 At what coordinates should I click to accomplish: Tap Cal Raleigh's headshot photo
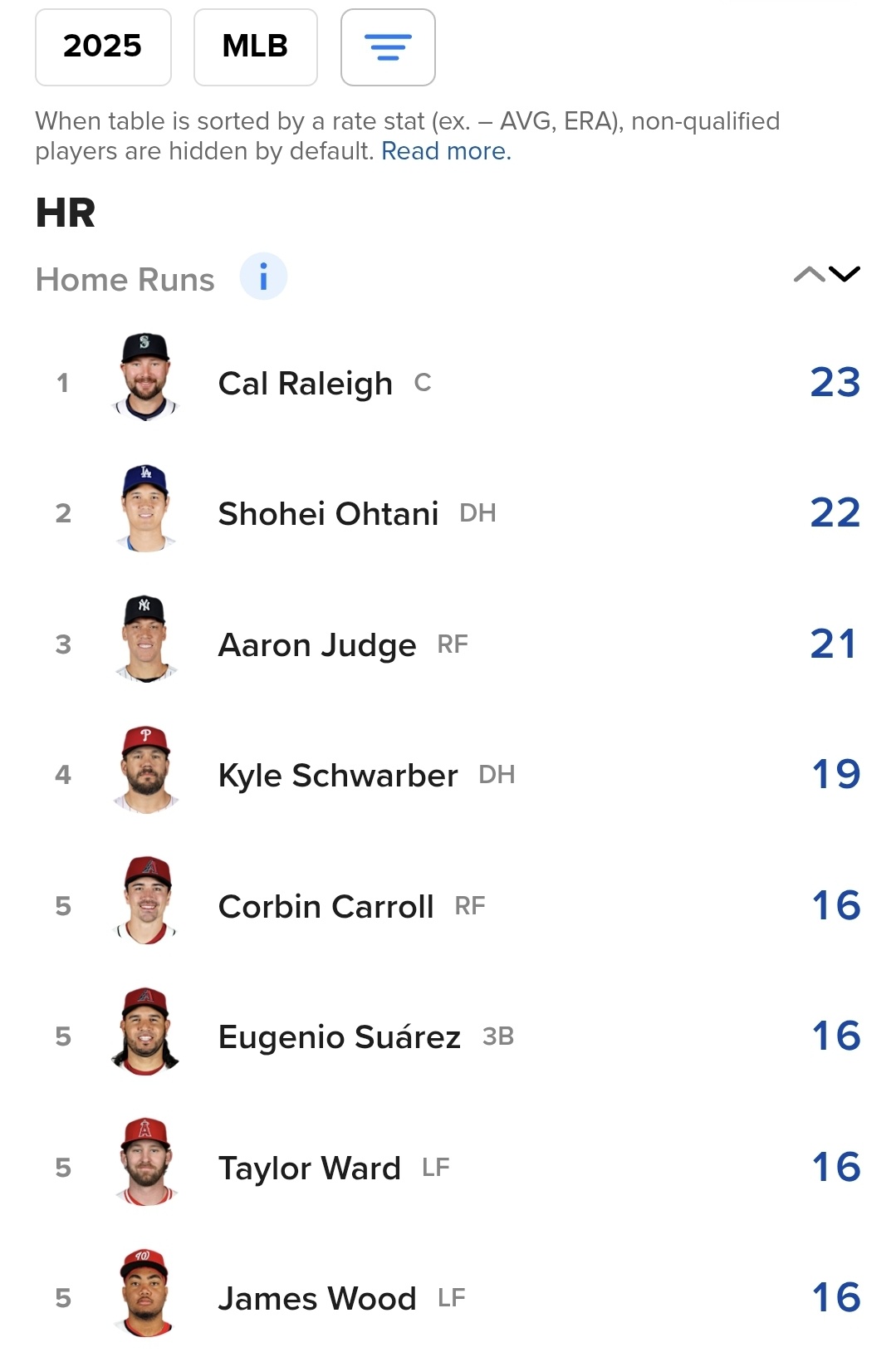pyautogui.click(x=145, y=378)
